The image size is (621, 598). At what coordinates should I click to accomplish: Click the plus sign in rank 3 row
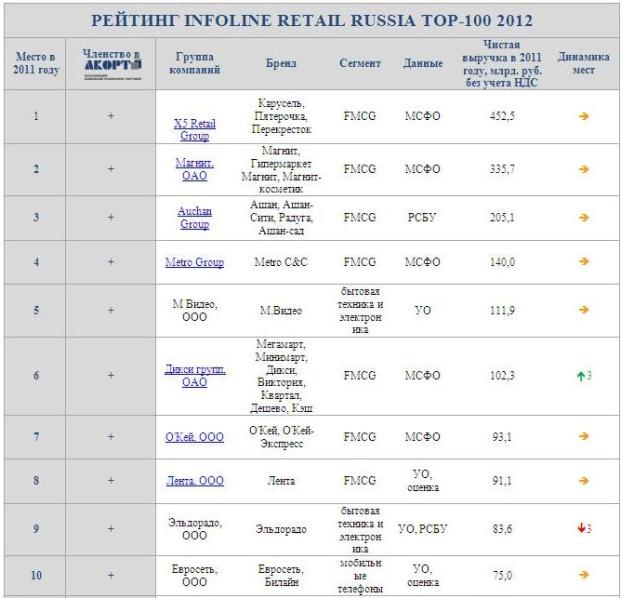[x=111, y=217]
